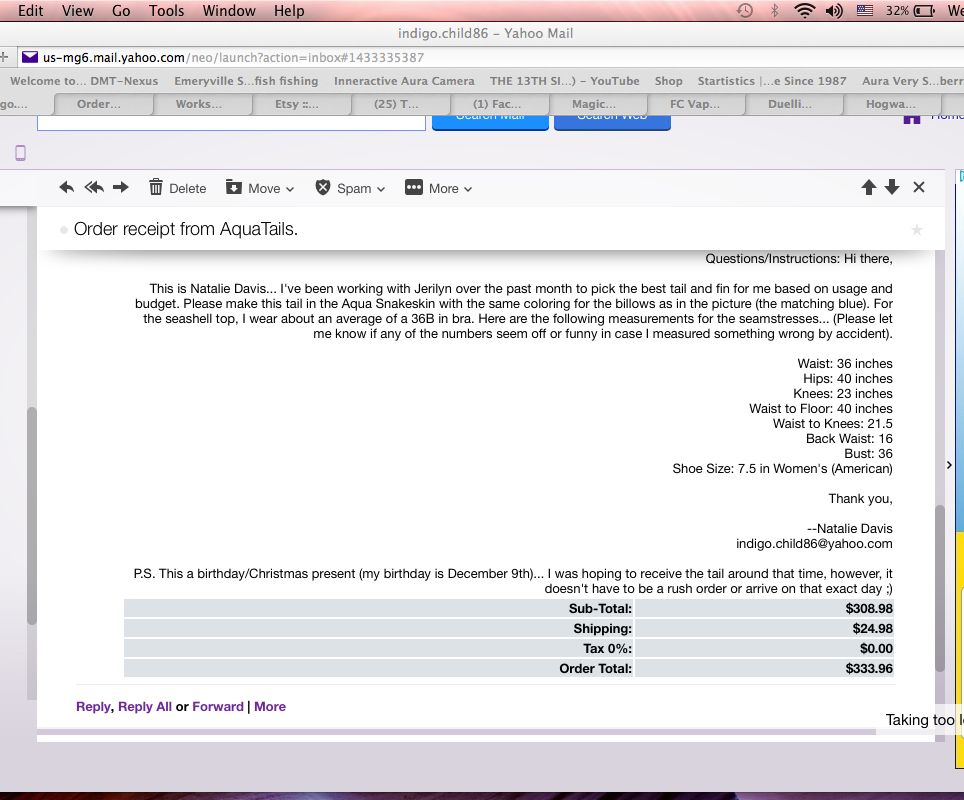
Task: Open the Window menu
Action: pos(229,10)
